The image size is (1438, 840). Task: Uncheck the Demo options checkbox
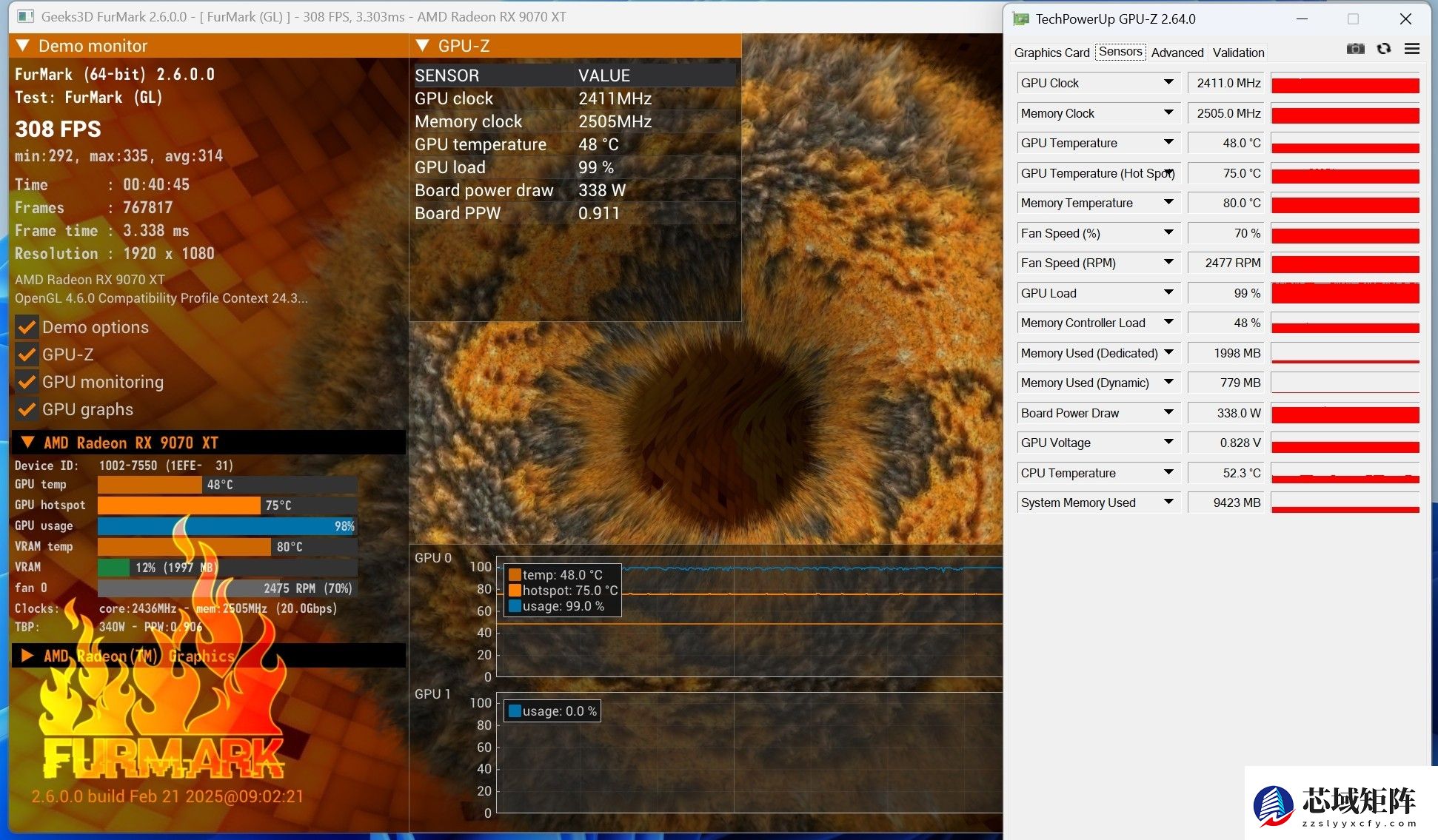(27, 327)
